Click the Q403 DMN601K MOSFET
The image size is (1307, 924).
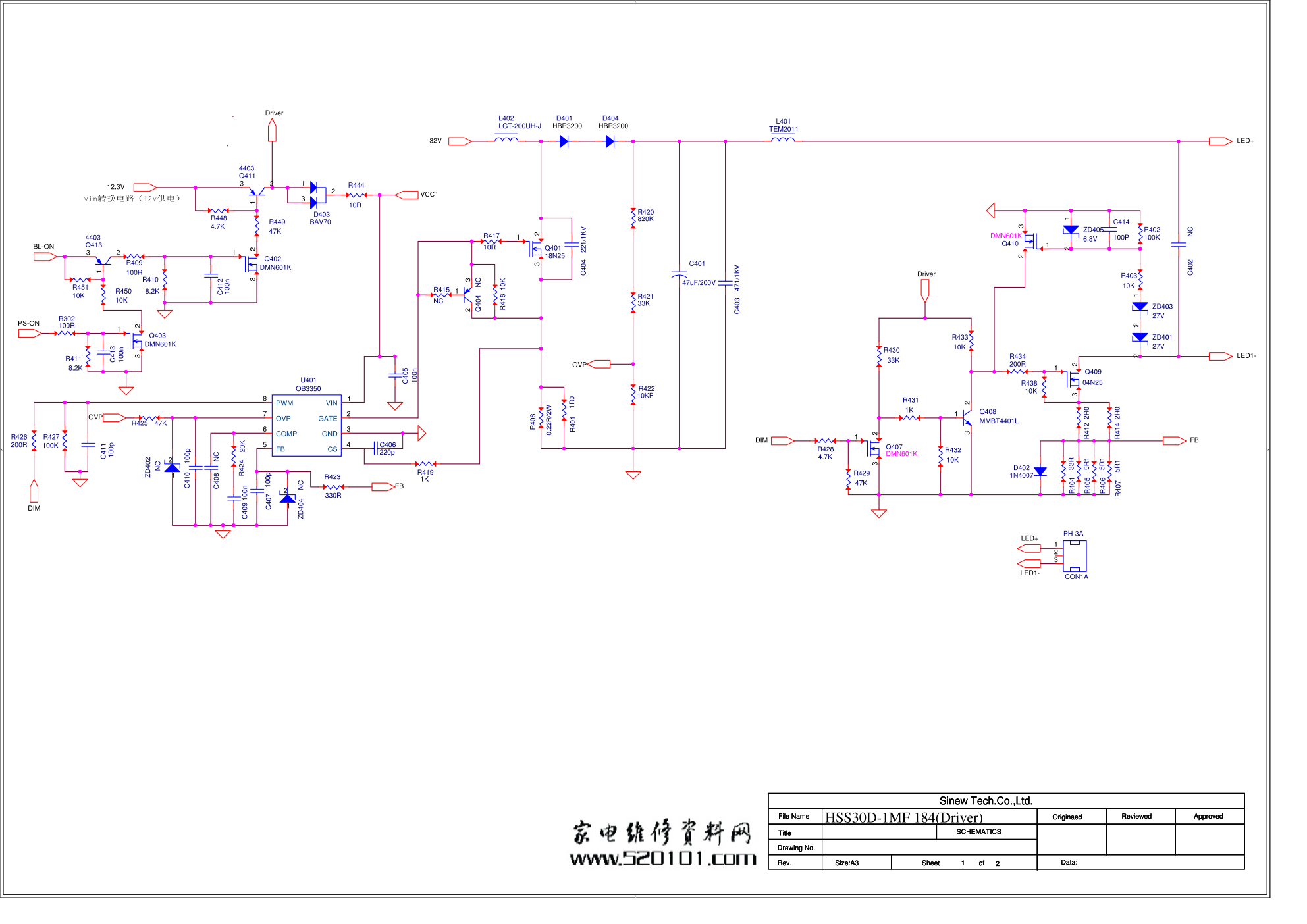click(136, 341)
